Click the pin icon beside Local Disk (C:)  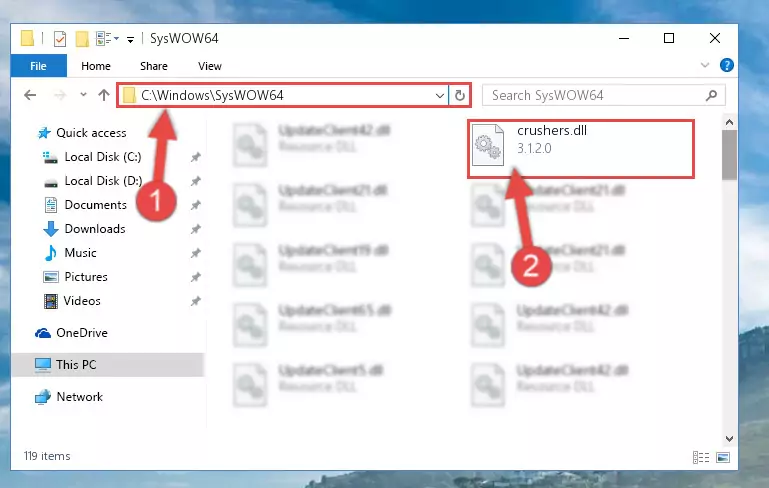coord(195,157)
